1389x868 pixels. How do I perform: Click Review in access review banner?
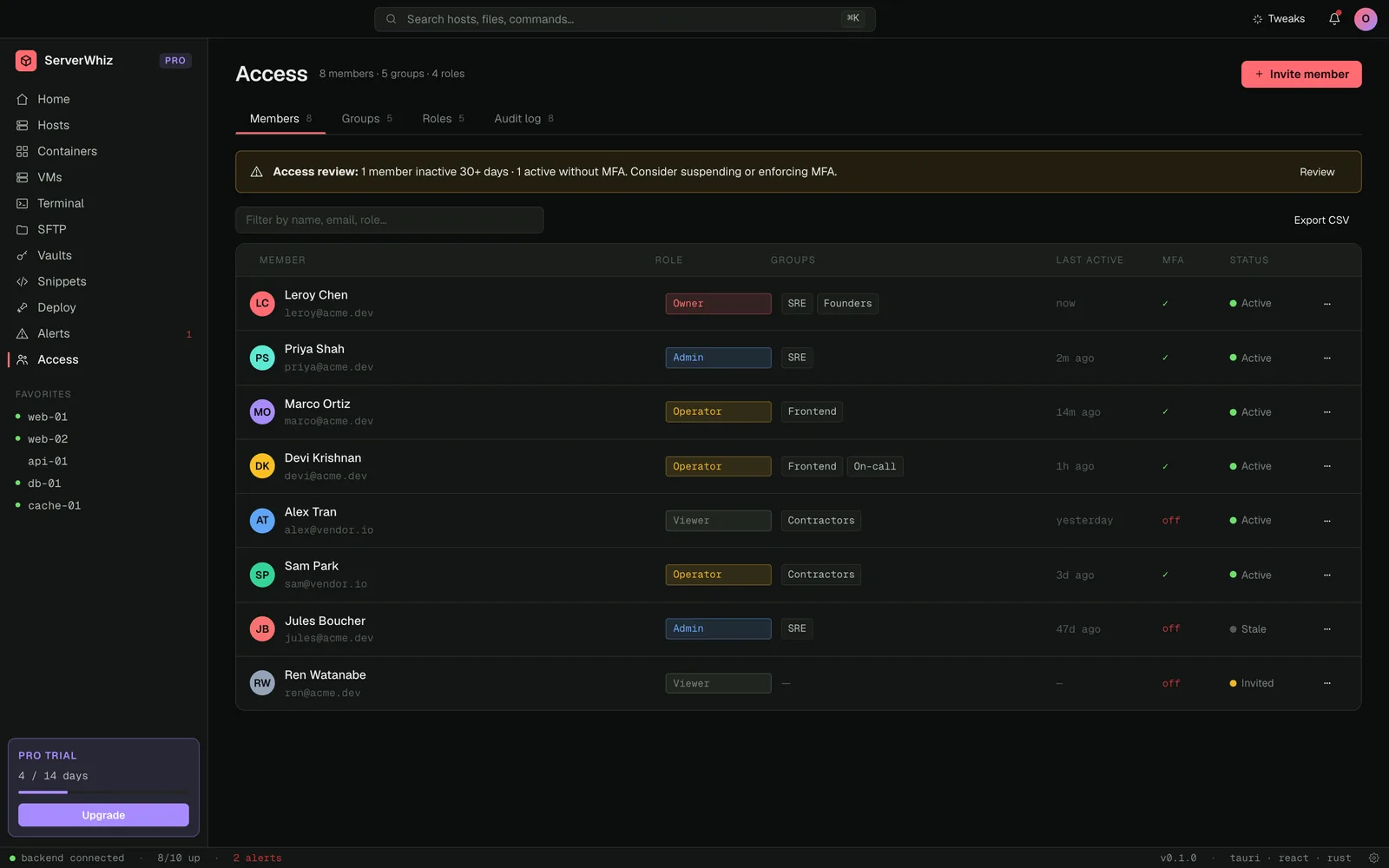(1317, 172)
